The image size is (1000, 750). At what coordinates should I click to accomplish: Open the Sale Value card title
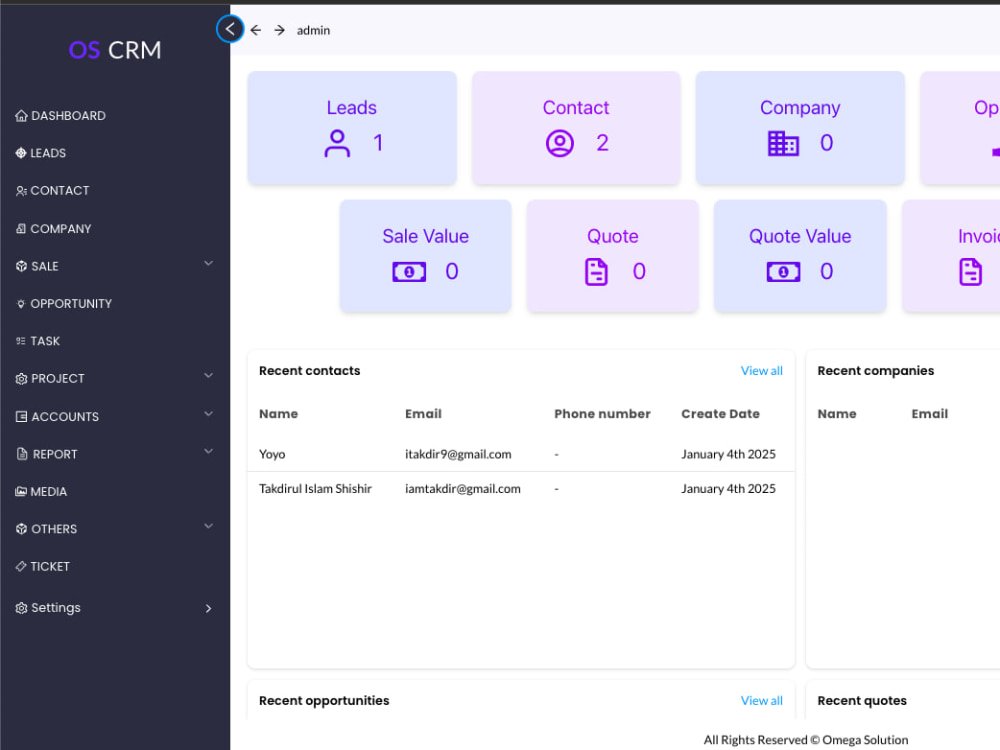pos(425,236)
